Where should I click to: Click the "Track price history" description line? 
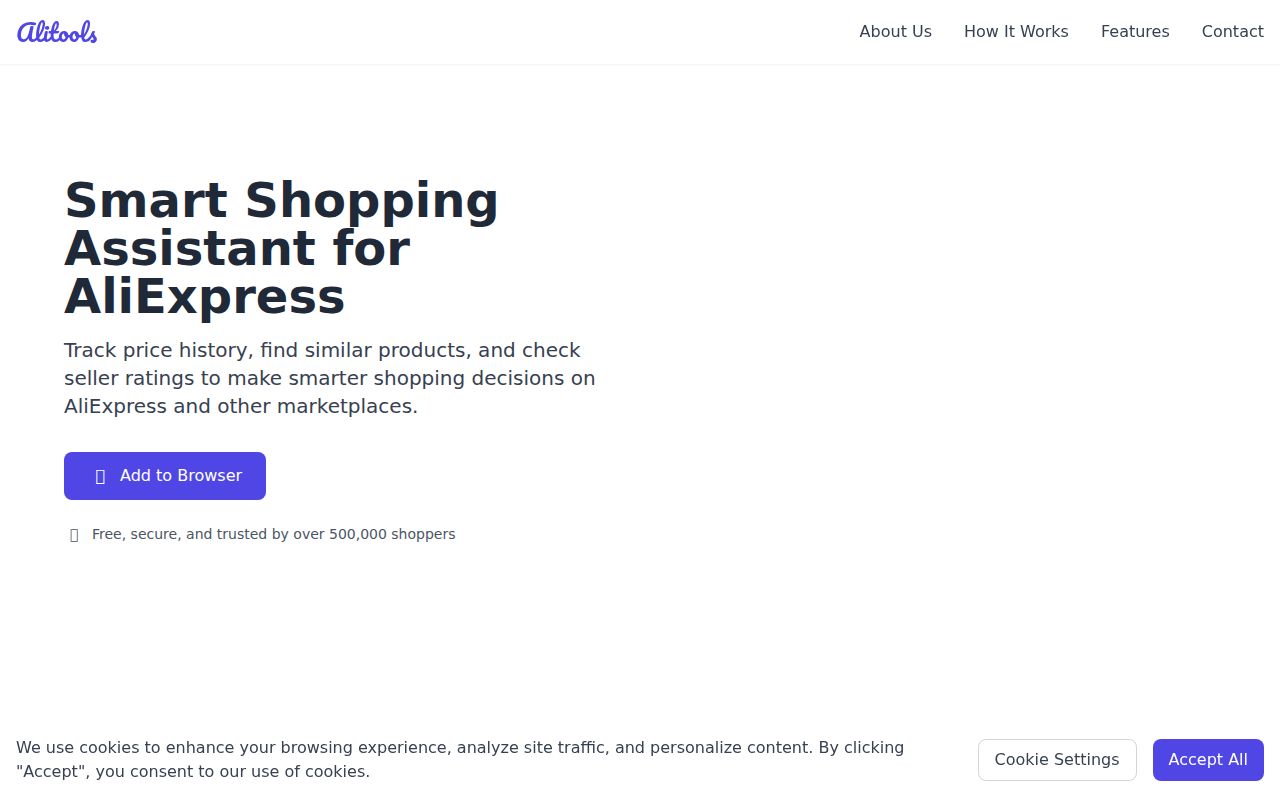(x=322, y=350)
